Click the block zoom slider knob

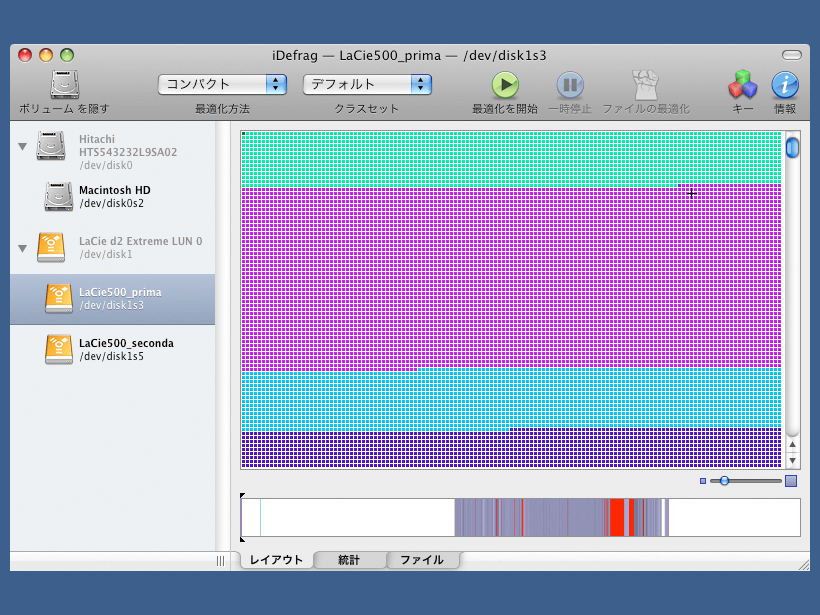[x=724, y=481]
